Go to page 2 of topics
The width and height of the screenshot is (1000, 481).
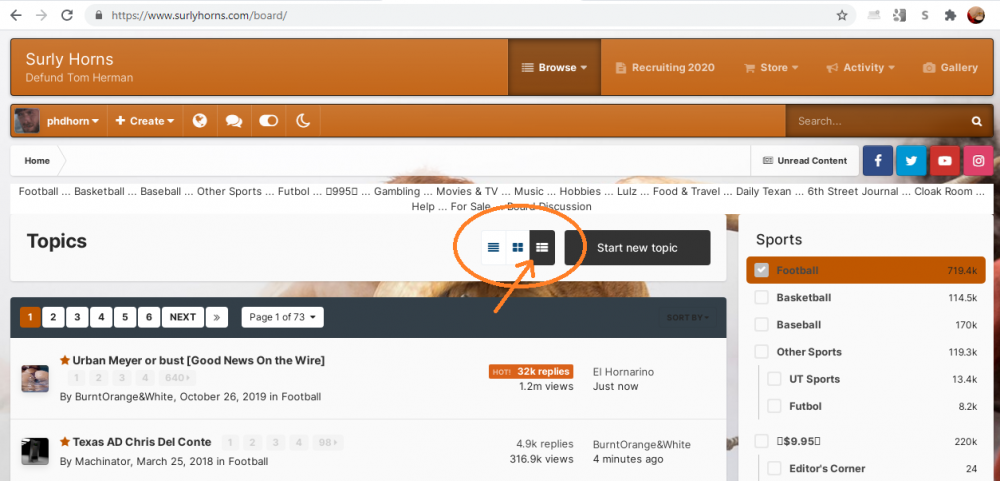pos(54,317)
